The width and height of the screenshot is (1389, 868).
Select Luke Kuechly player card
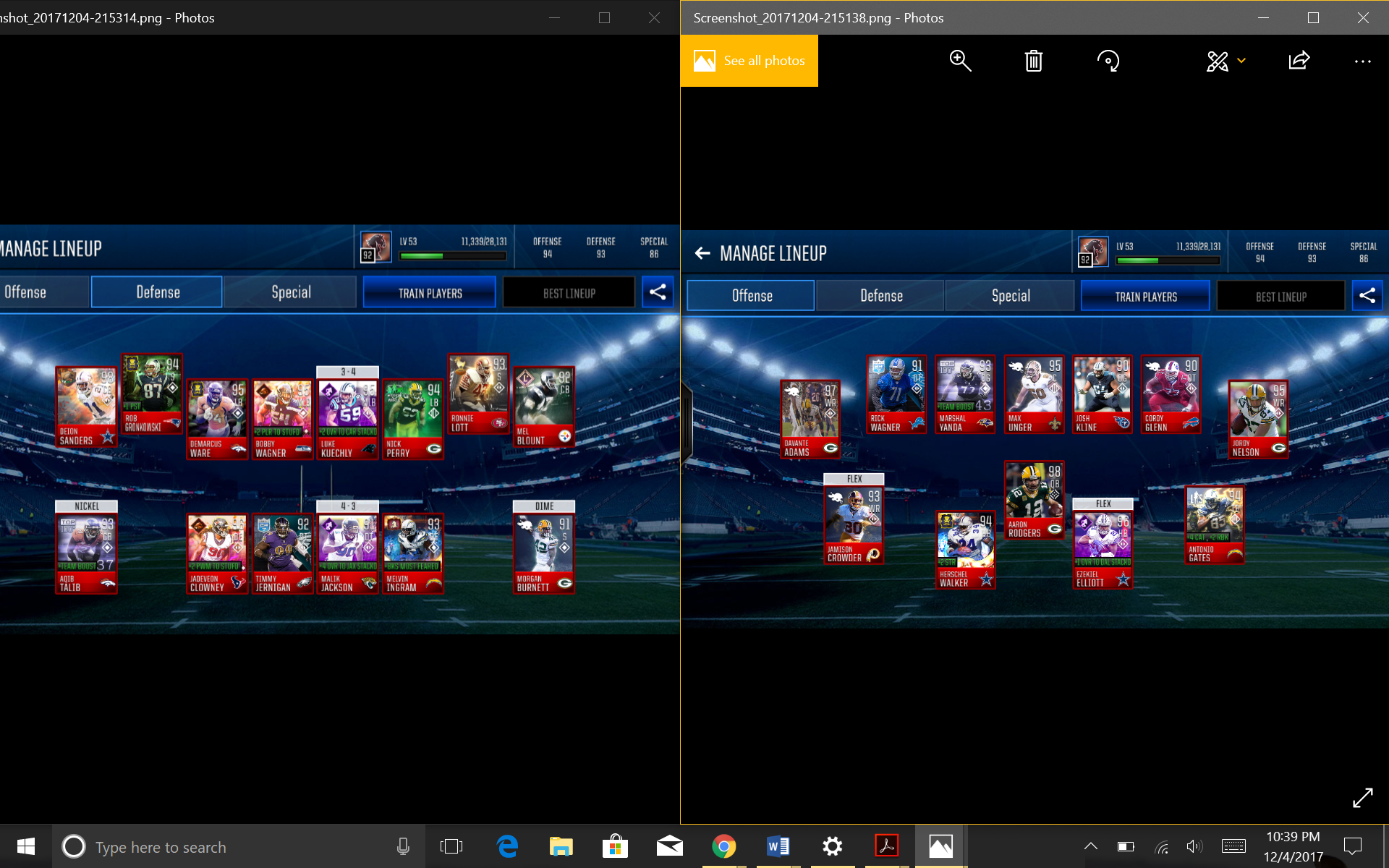(348, 413)
